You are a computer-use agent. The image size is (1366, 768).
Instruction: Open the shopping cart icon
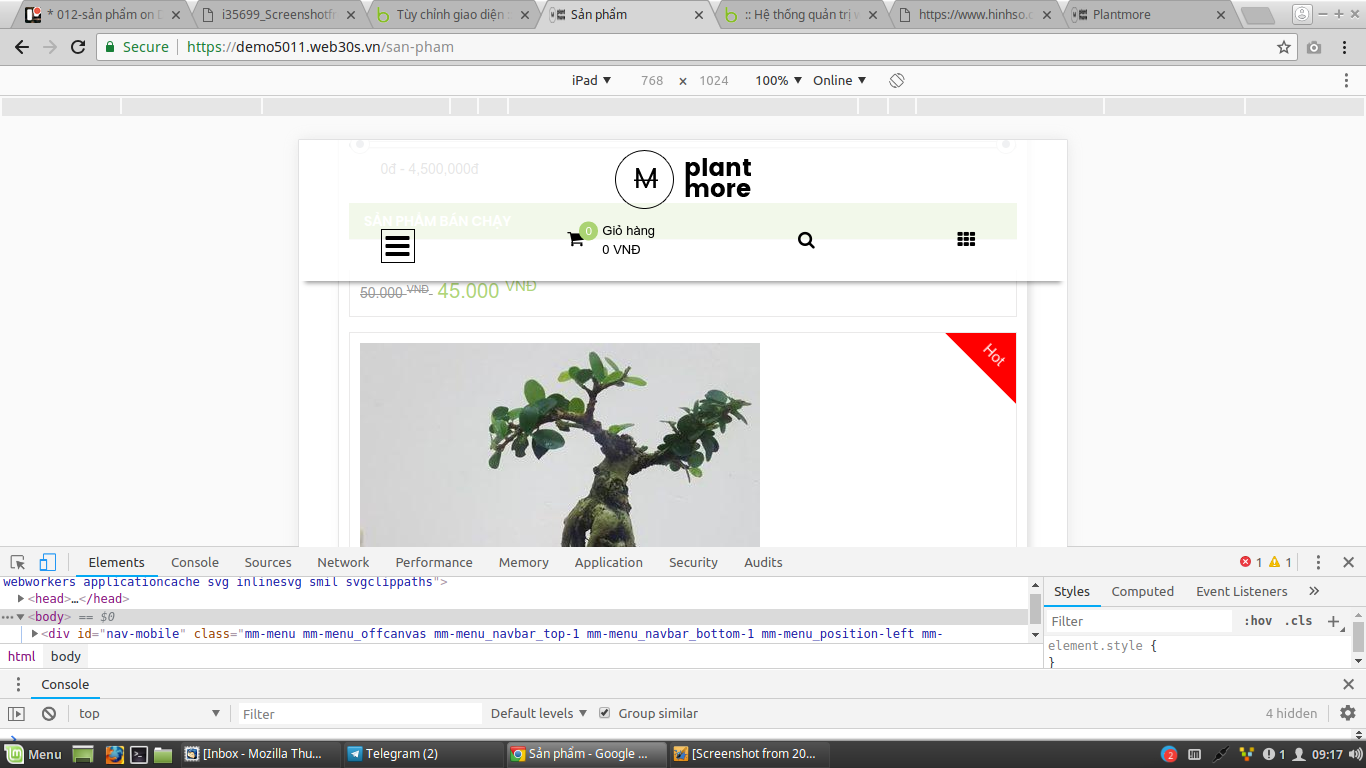coord(575,239)
